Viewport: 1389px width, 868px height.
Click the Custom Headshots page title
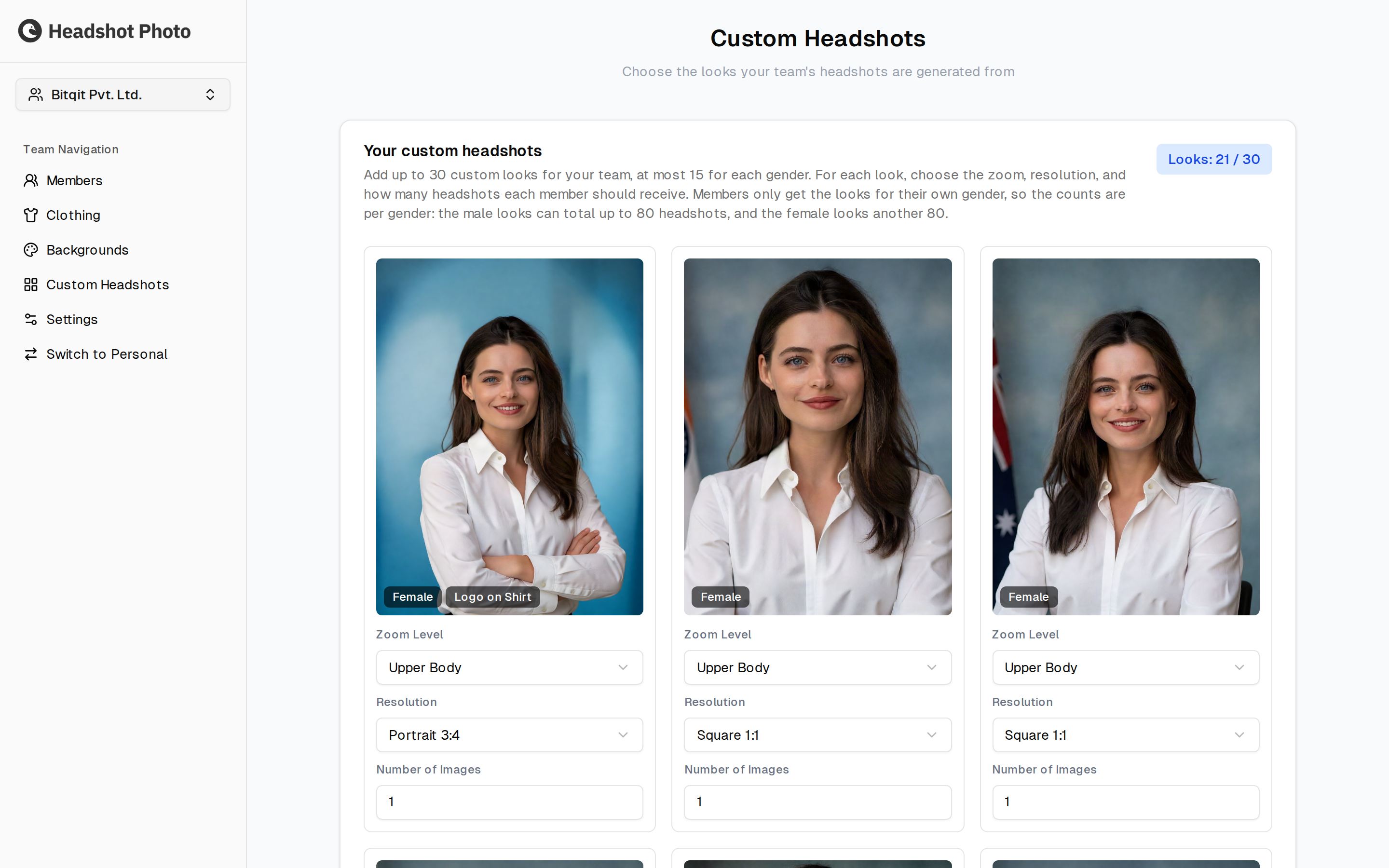tap(817, 39)
